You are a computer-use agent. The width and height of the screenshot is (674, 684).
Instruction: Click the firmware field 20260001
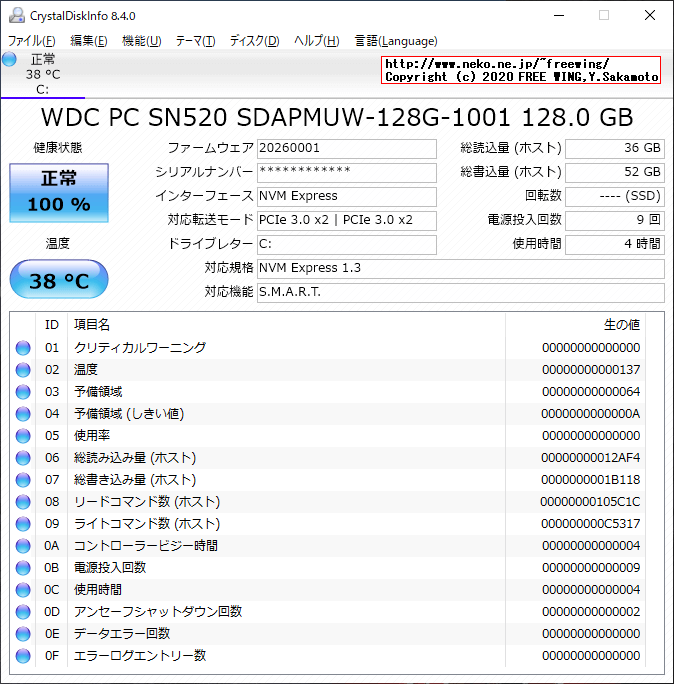[347, 148]
